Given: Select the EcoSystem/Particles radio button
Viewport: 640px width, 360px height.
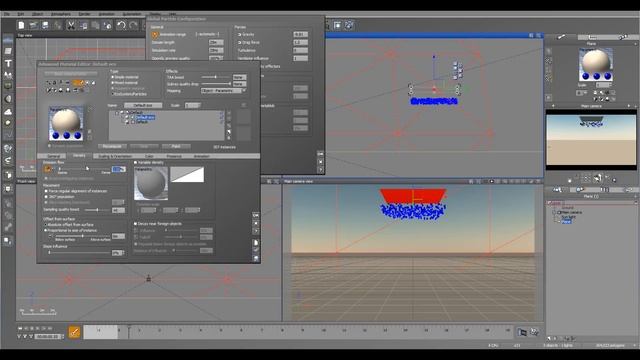Looking at the screenshot, I should 113,94.
